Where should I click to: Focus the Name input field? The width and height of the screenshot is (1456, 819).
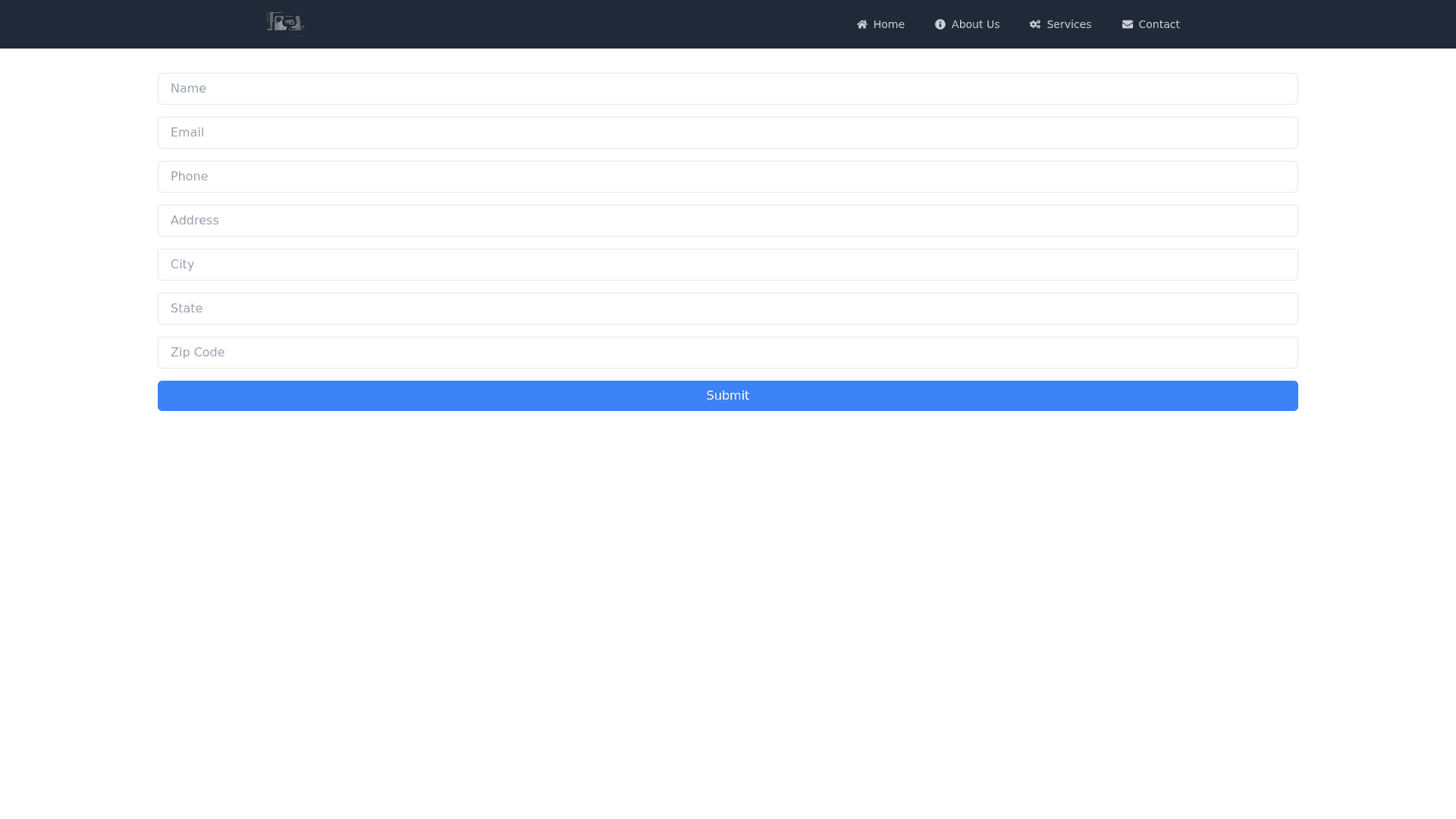pyautogui.click(x=728, y=89)
